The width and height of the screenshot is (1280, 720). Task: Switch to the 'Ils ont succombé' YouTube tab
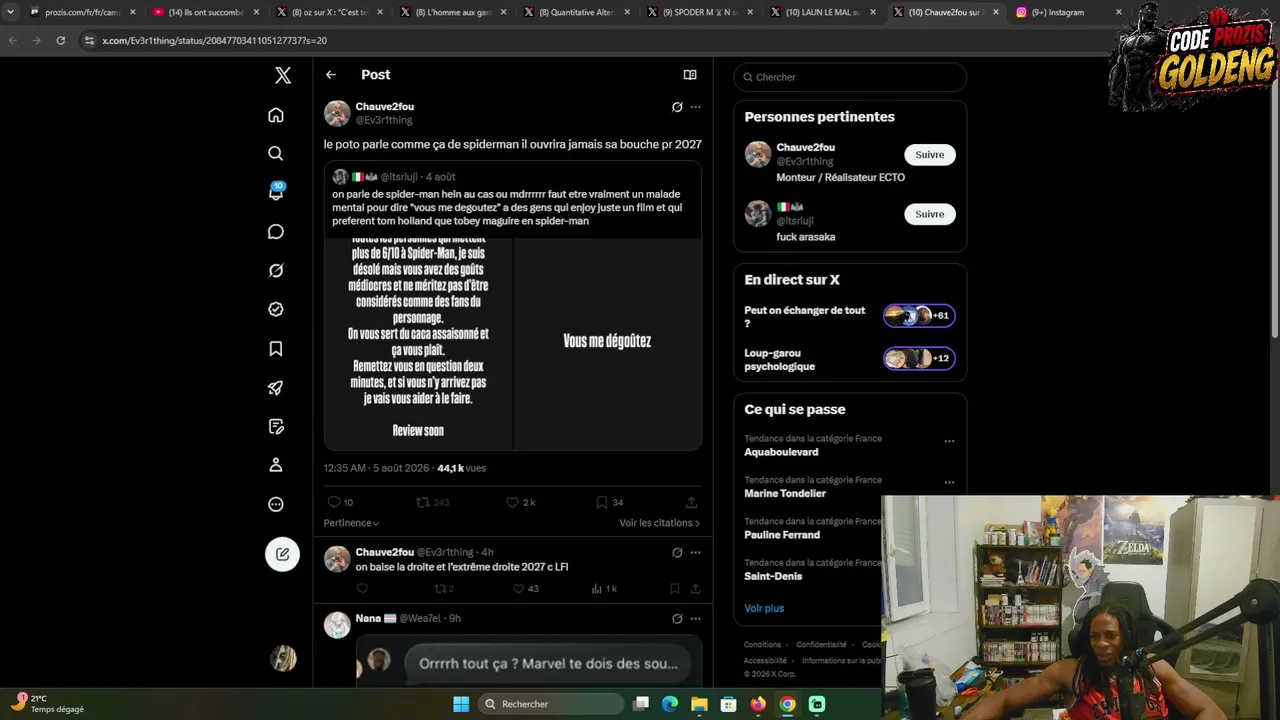point(206,12)
